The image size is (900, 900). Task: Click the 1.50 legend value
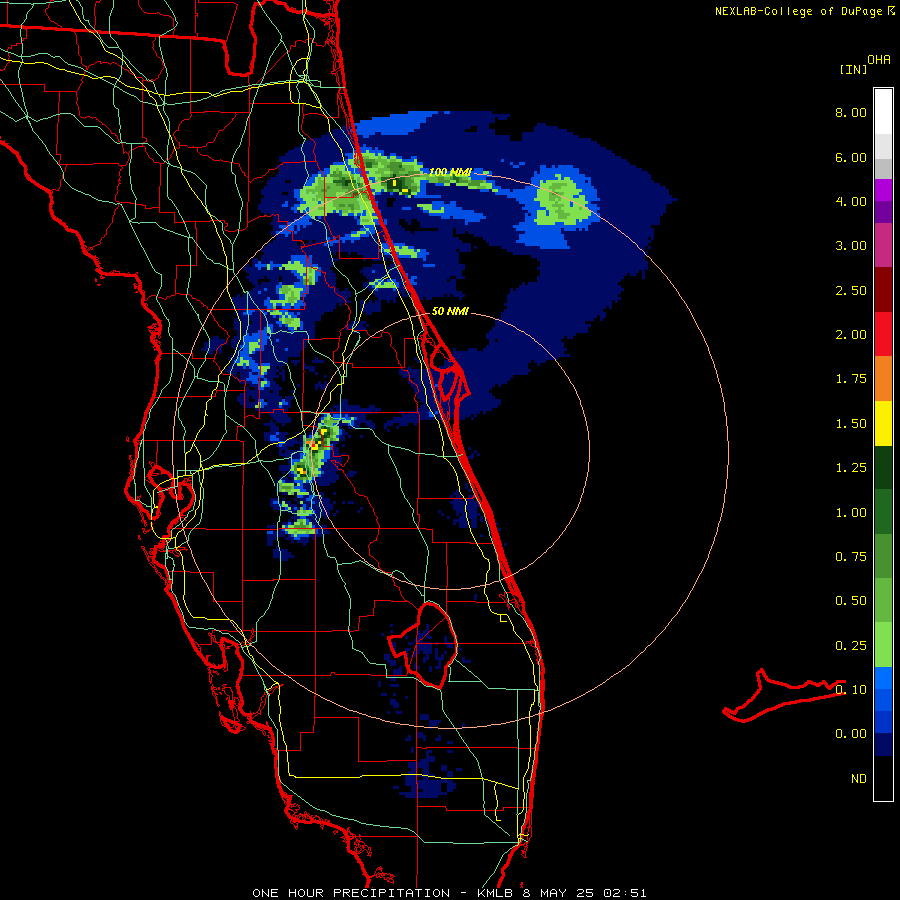851,424
